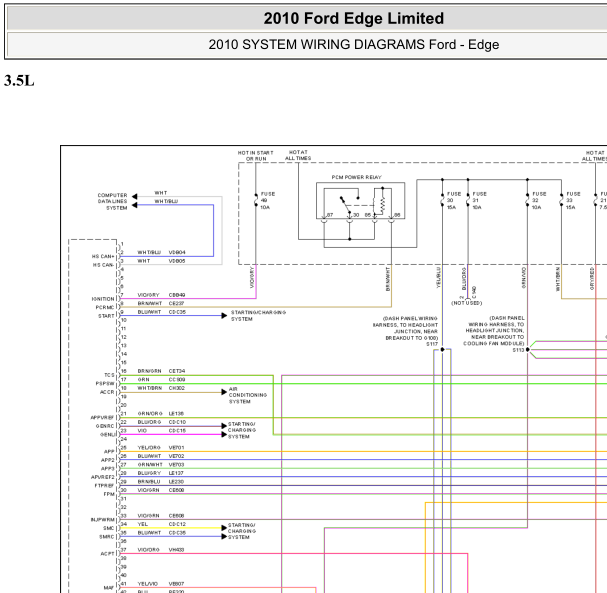
Task: Click the 'GENRC' pin label
Action: point(105,426)
